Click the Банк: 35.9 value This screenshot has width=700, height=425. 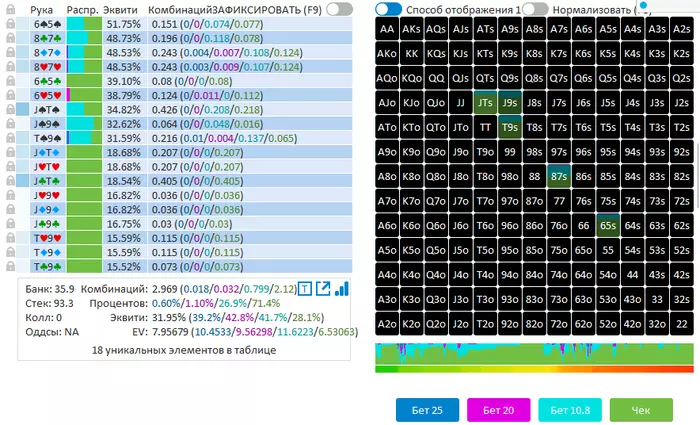50,289
